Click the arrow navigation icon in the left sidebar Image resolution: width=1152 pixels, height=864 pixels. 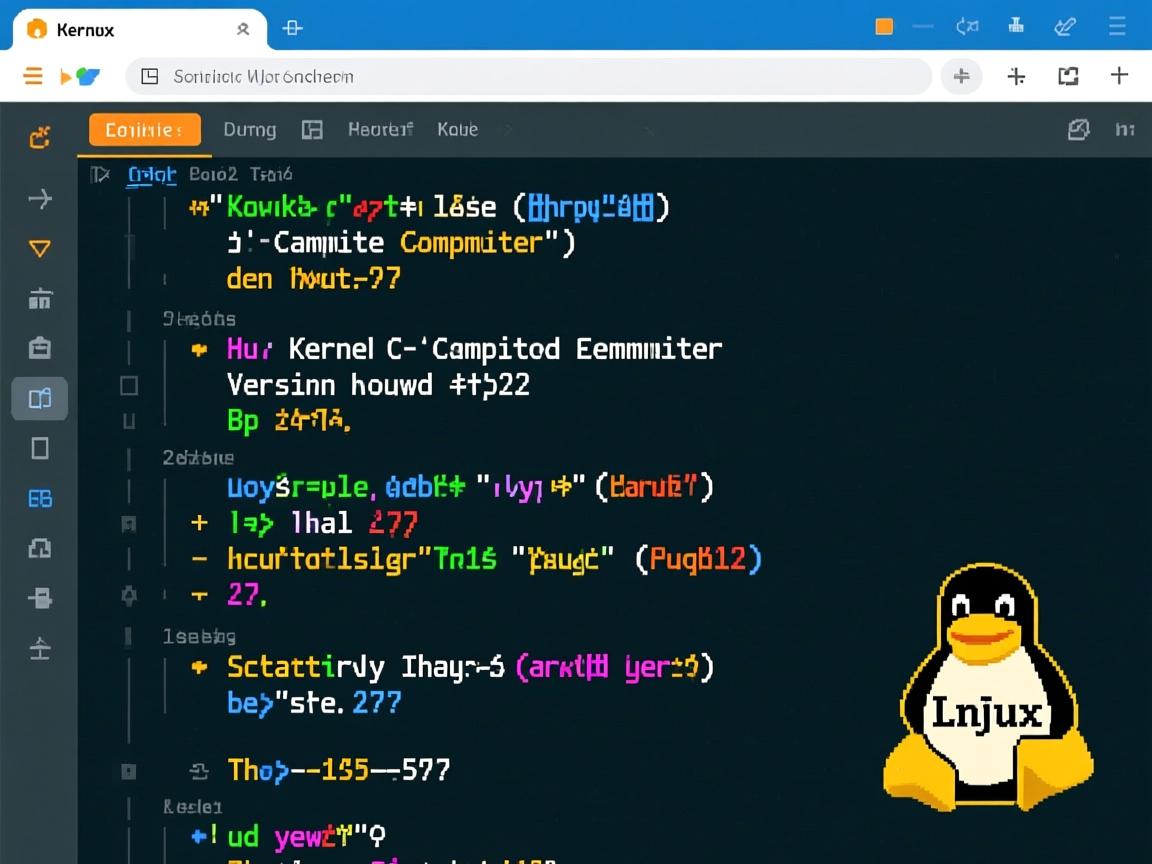pyautogui.click(x=39, y=198)
